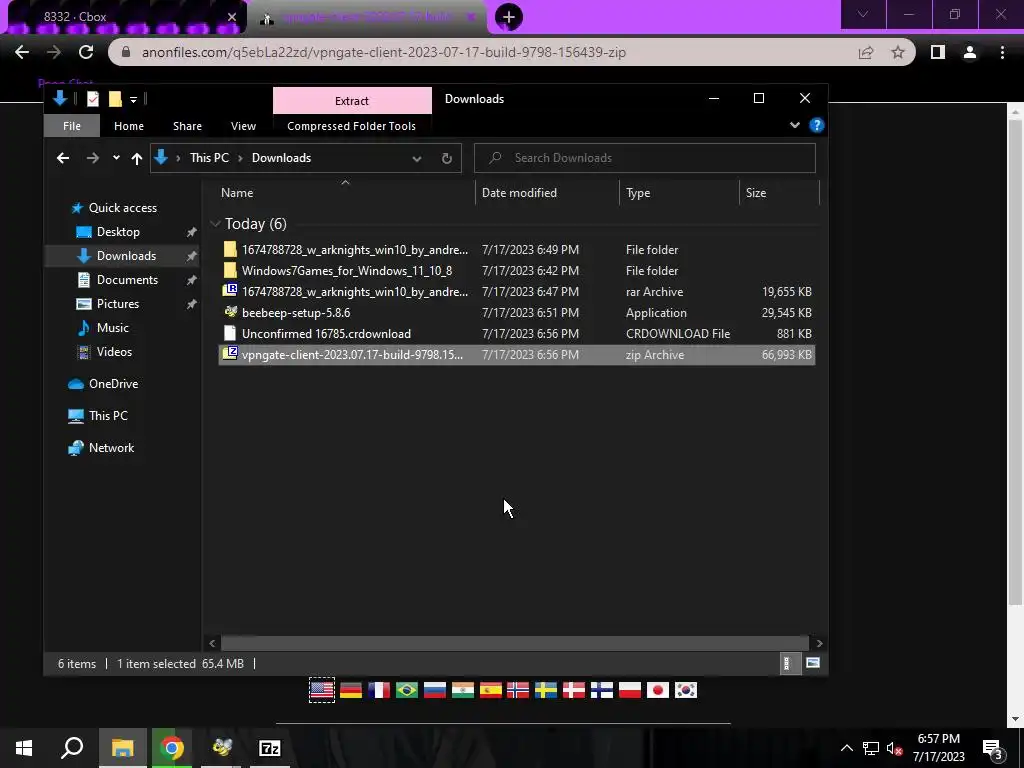The height and width of the screenshot is (768, 1024).
Task: Select the Windows7Games_for_Windows_11_10_8 folder
Action: (x=516, y=270)
